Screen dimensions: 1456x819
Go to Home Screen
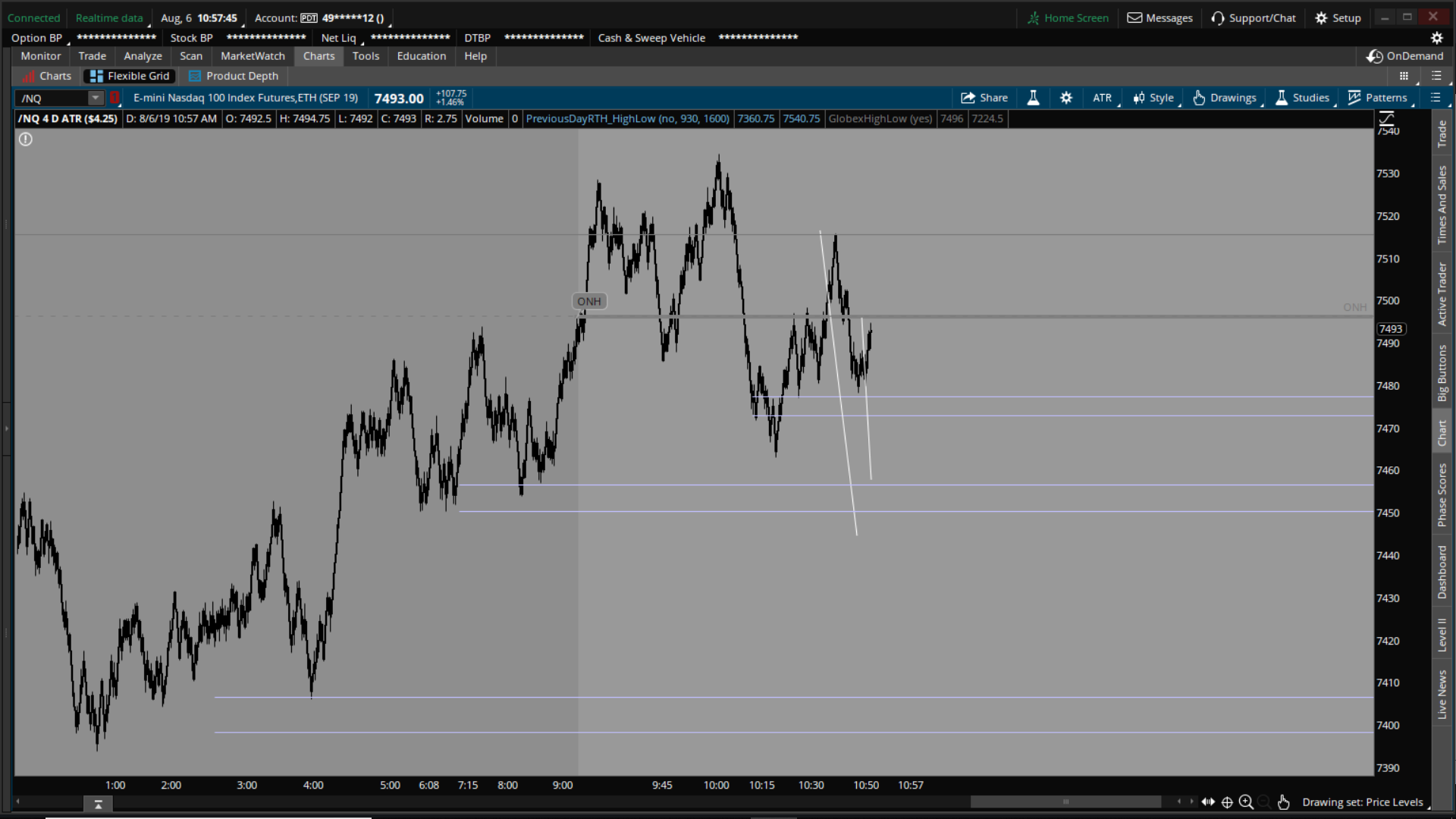point(1068,18)
